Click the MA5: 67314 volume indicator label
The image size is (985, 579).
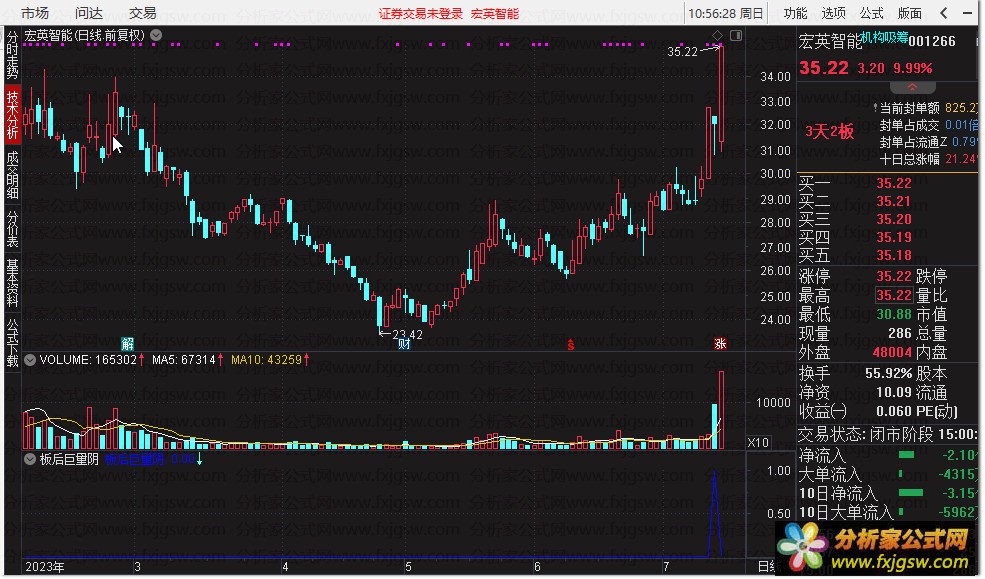[188, 360]
